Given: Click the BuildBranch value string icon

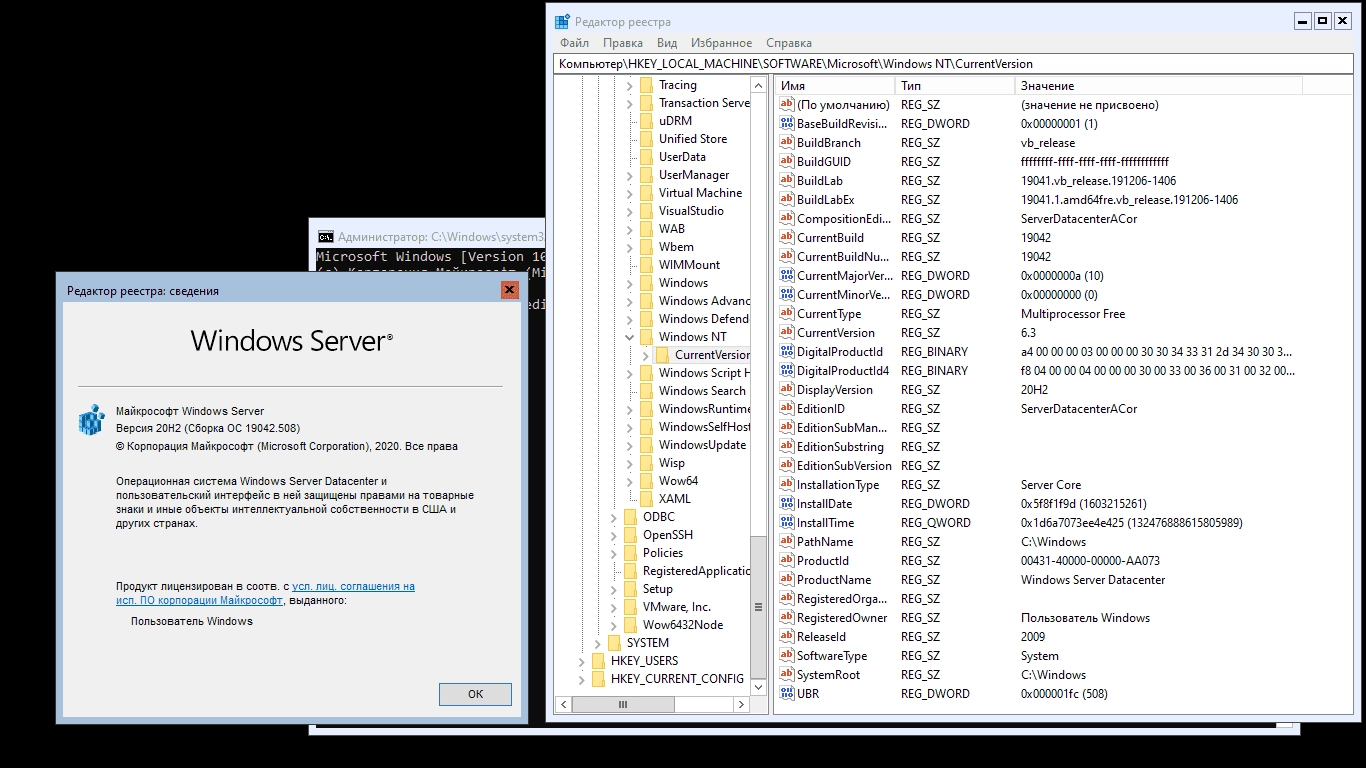Looking at the screenshot, I should coord(787,143).
